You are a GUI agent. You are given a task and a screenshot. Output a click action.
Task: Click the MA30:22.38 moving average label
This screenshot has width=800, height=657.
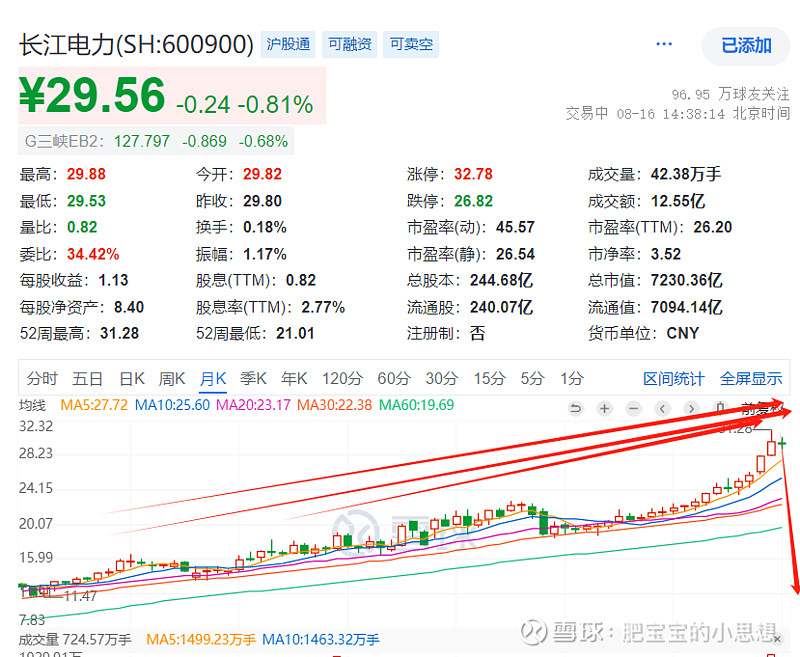coord(335,405)
